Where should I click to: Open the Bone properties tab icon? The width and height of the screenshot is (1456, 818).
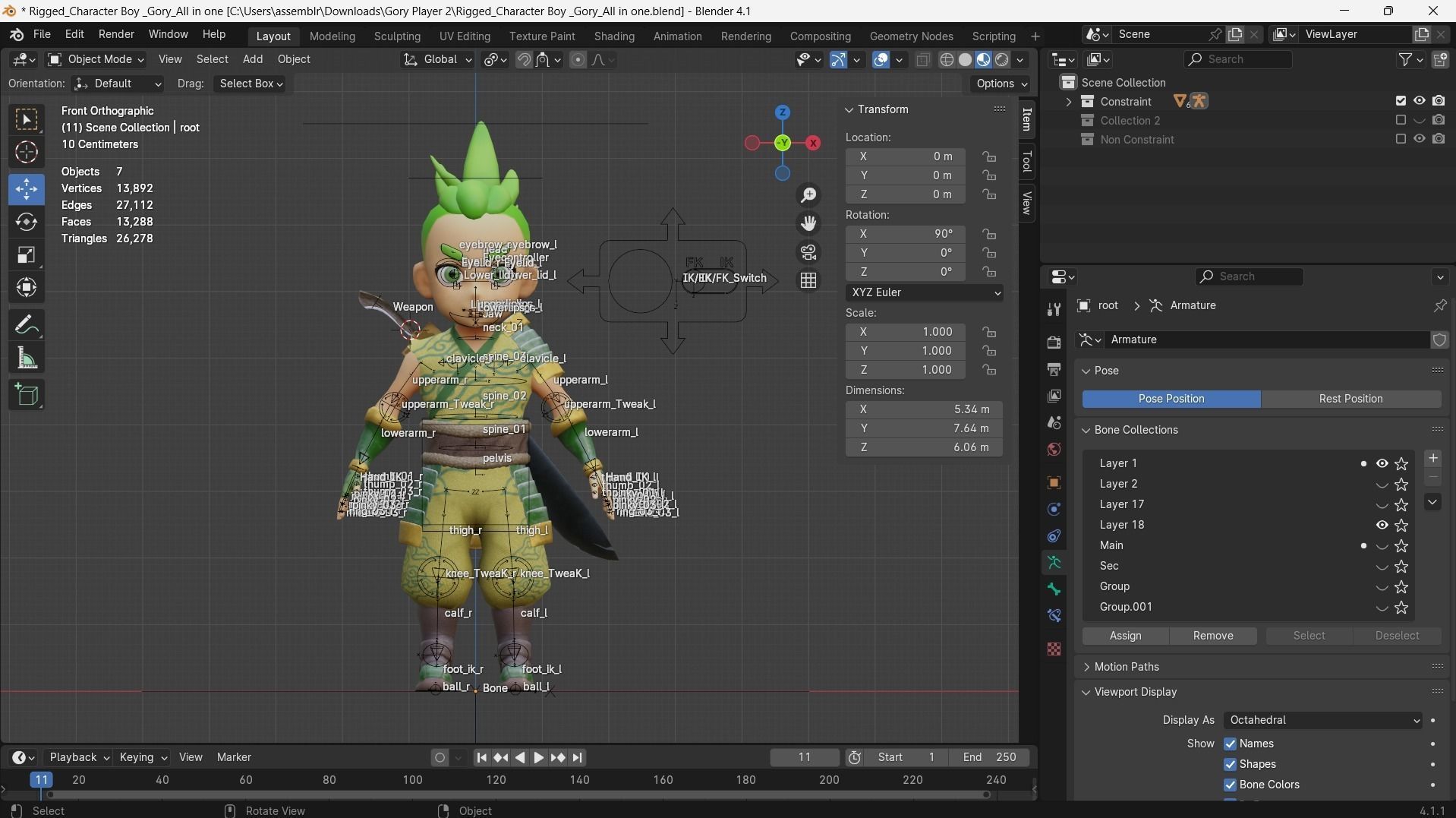(1054, 589)
